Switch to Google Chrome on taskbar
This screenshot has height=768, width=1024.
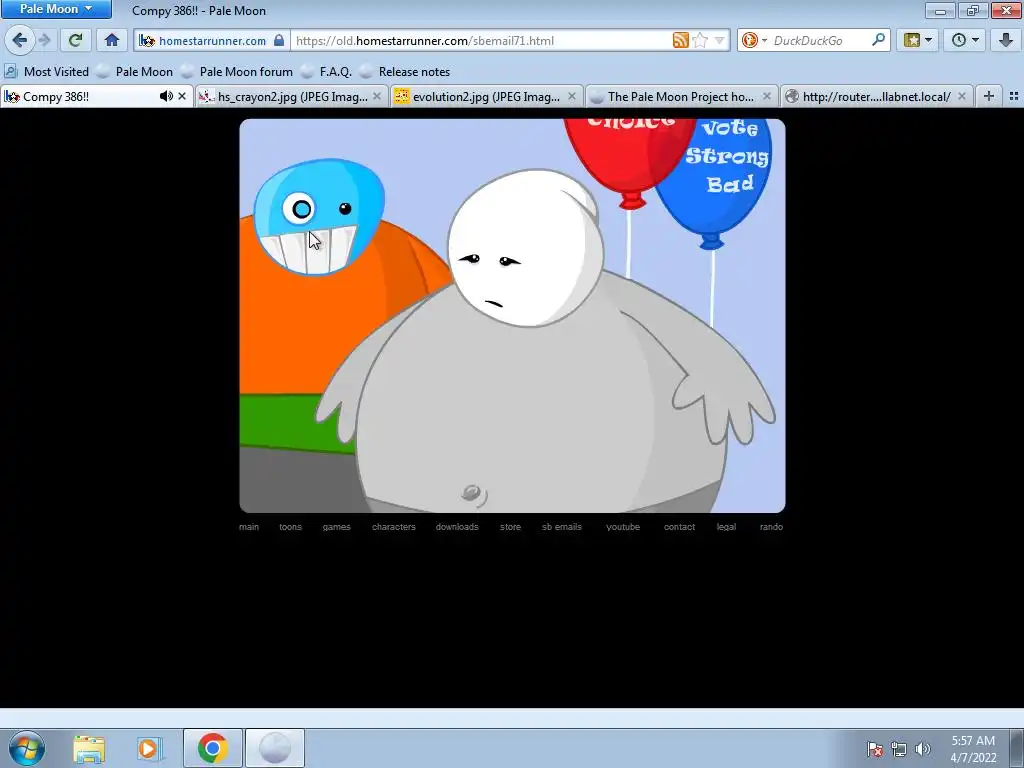tap(212, 748)
